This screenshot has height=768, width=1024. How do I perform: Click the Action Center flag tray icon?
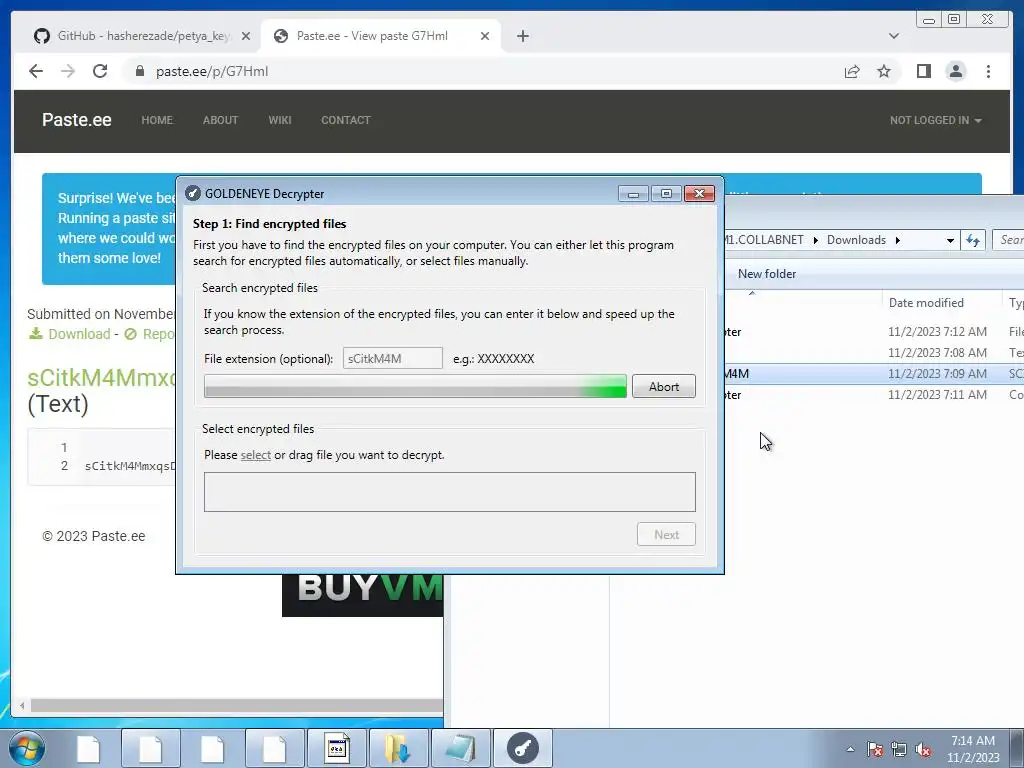875,749
